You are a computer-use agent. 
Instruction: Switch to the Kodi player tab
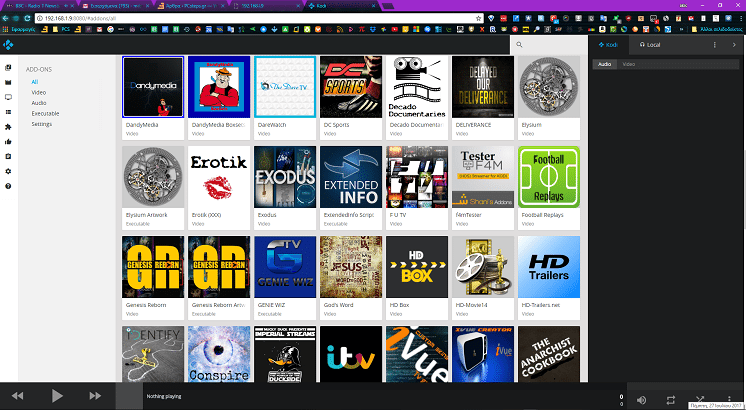608,45
